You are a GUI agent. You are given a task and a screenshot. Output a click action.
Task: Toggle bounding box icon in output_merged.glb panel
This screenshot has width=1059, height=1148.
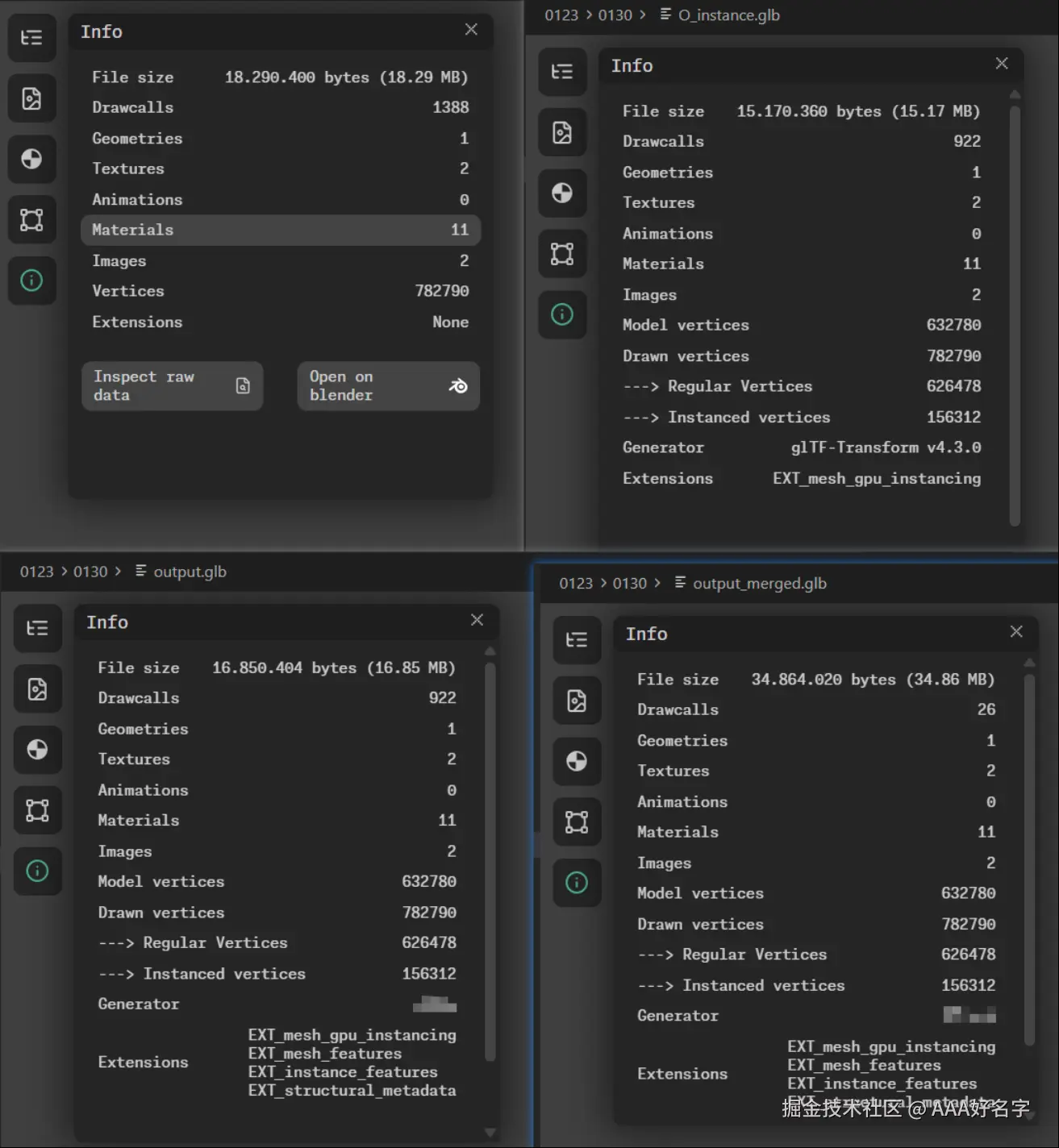(x=577, y=821)
